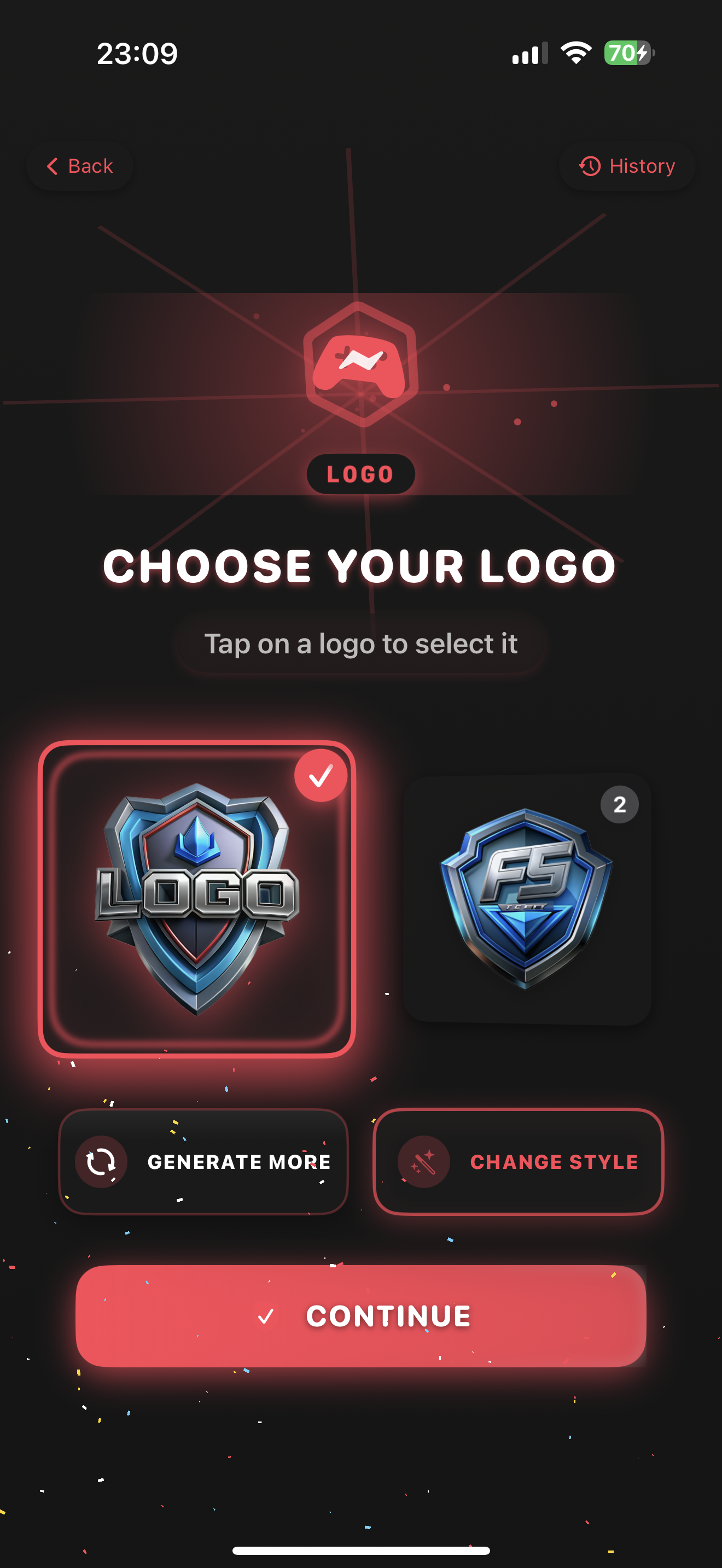The height and width of the screenshot is (1568, 722).
Task: Tap Change Style text label
Action: point(554,1162)
